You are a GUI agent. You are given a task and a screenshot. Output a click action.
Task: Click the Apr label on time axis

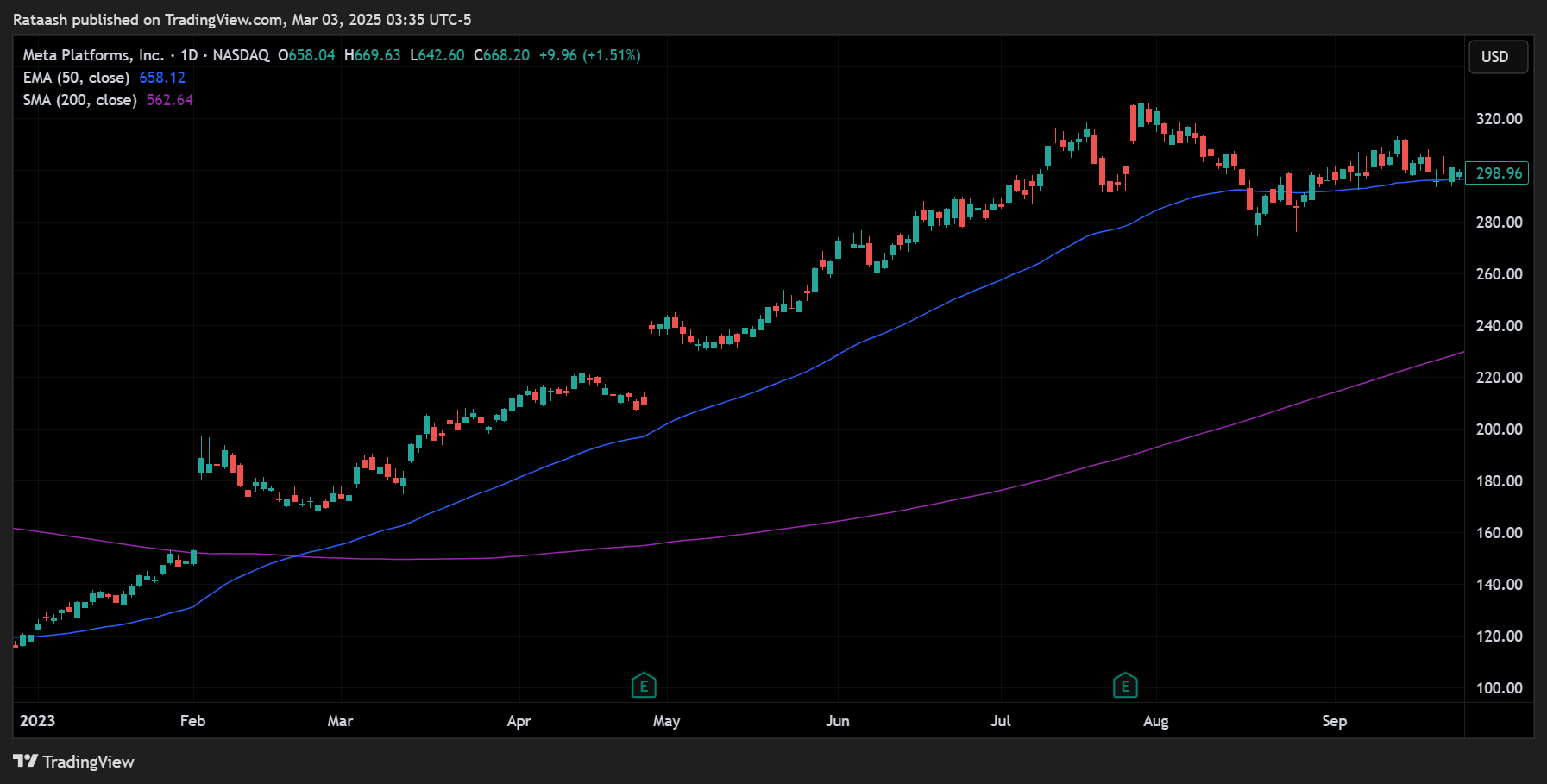tap(519, 721)
